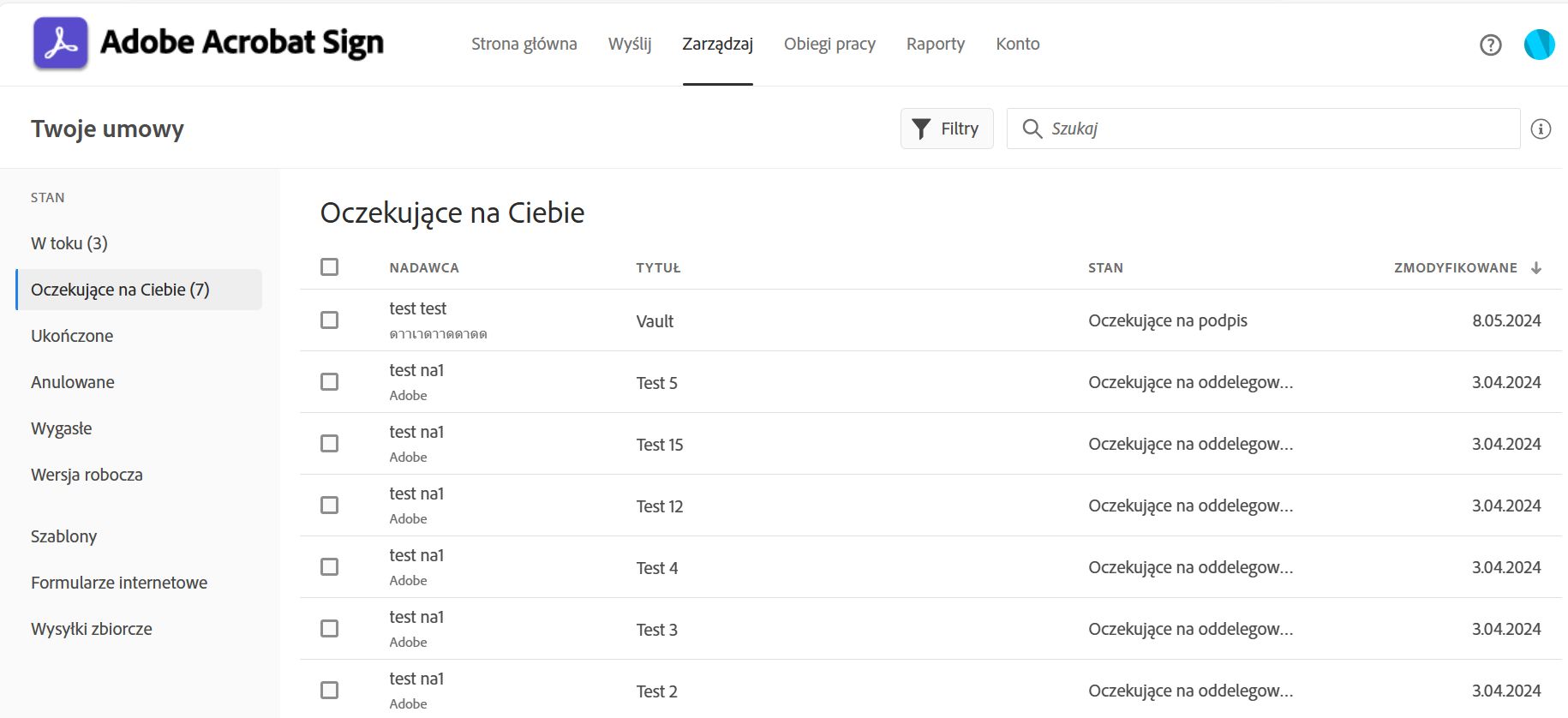Tick the checkbox for Test 5

coord(329,382)
